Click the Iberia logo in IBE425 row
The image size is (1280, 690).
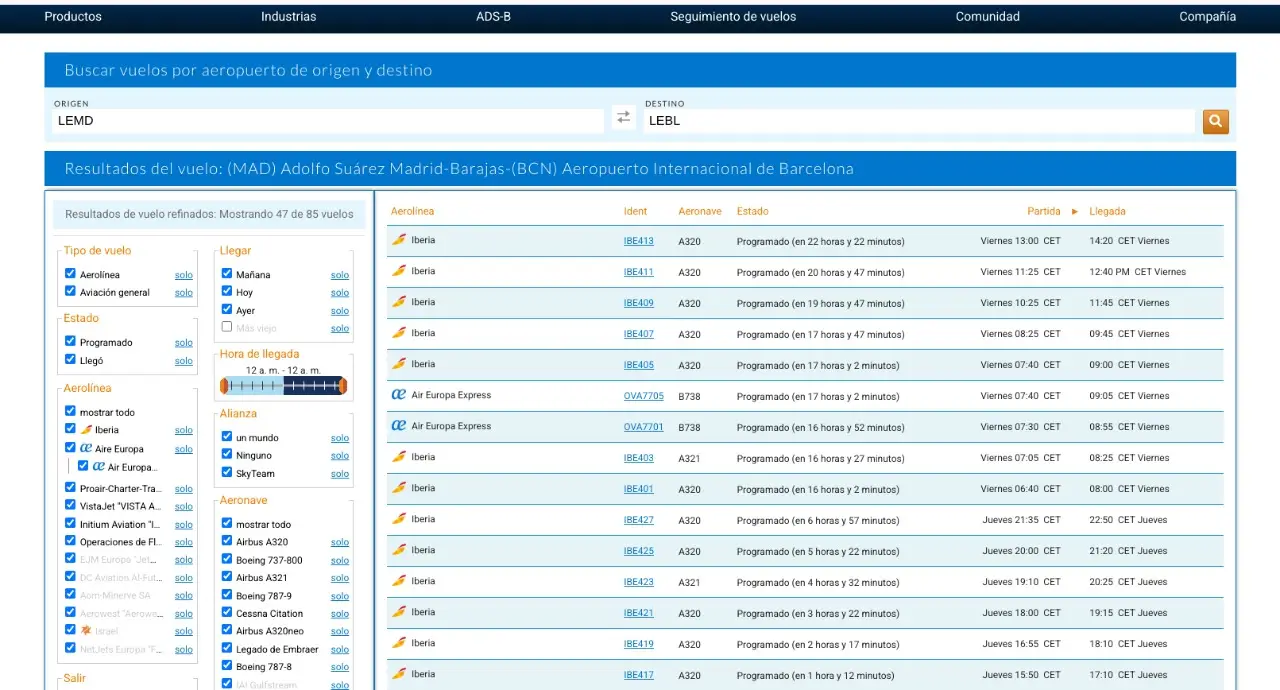[x=399, y=550]
